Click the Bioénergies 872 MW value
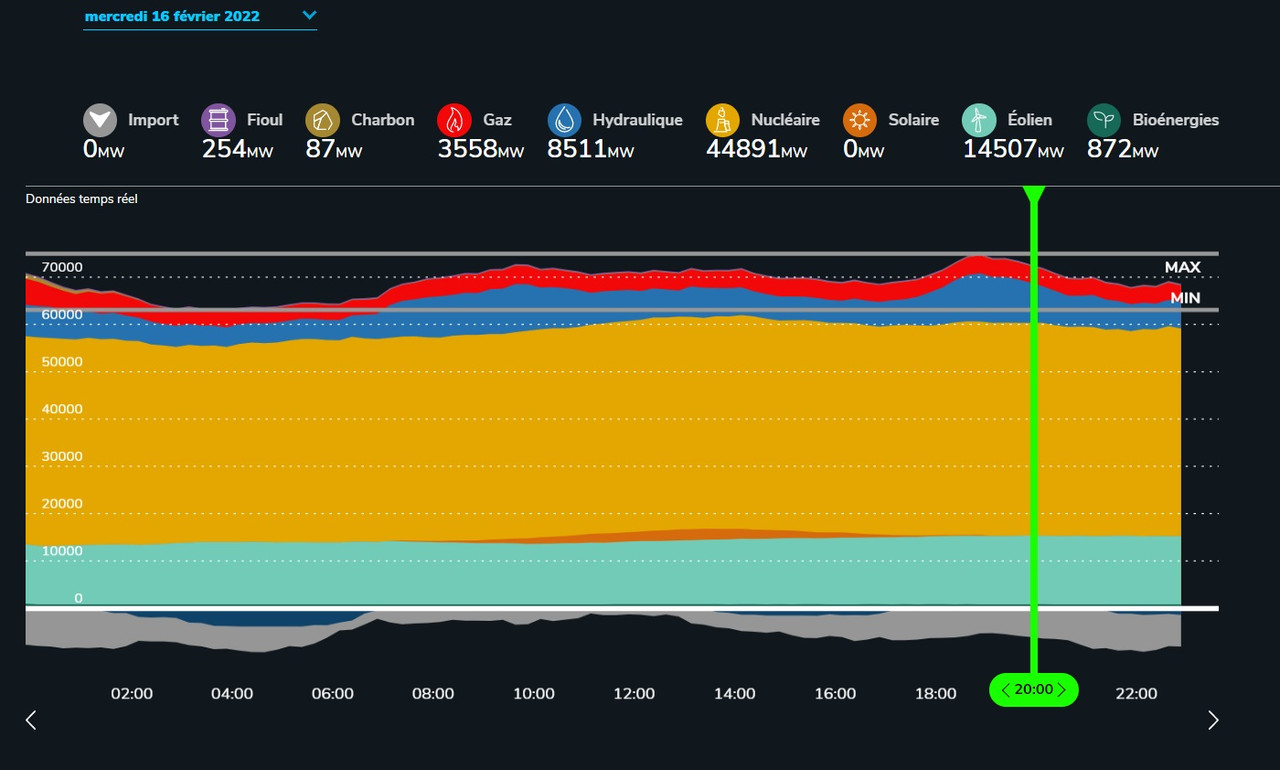This screenshot has width=1280, height=770. click(1123, 149)
